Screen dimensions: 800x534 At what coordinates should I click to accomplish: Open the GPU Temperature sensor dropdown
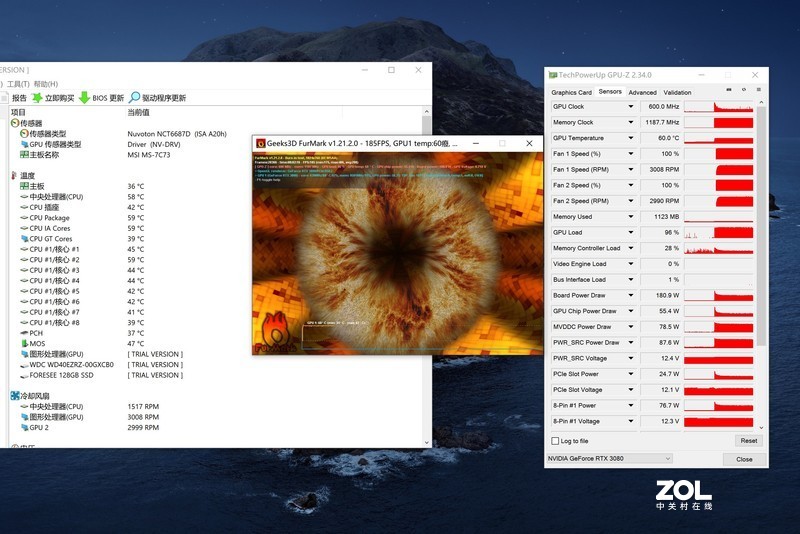(x=630, y=138)
